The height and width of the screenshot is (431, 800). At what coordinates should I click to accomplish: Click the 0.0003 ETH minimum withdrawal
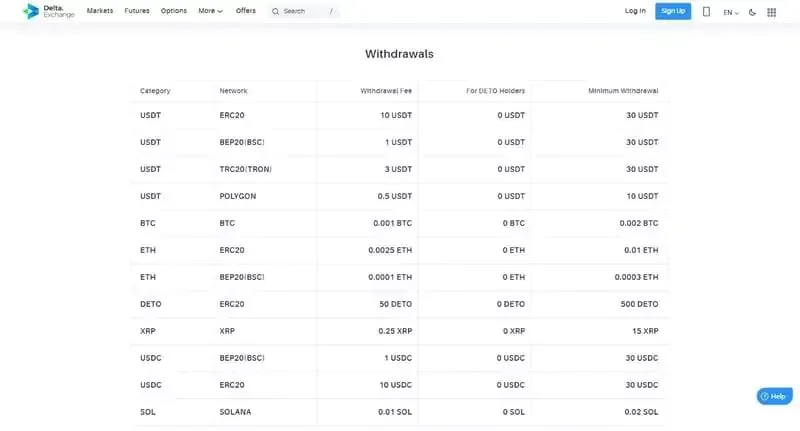[636, 277]
